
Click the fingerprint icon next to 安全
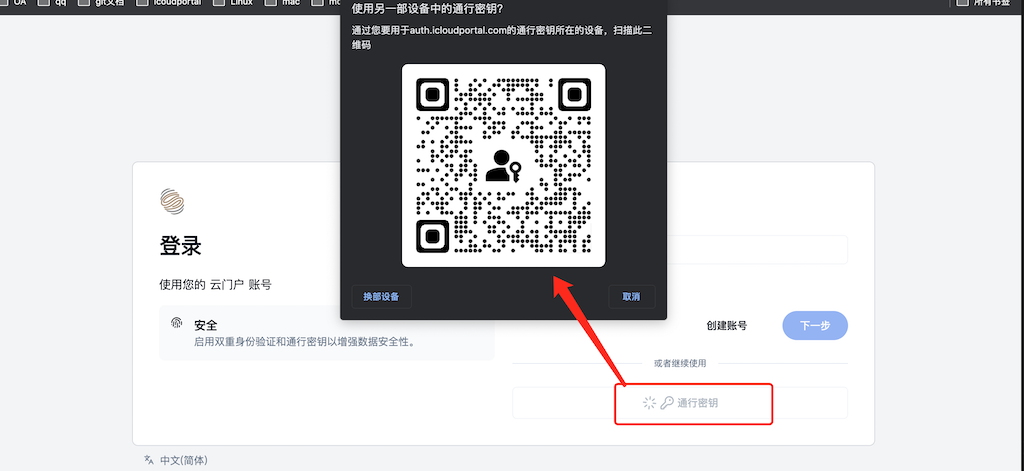click(176, 323)
